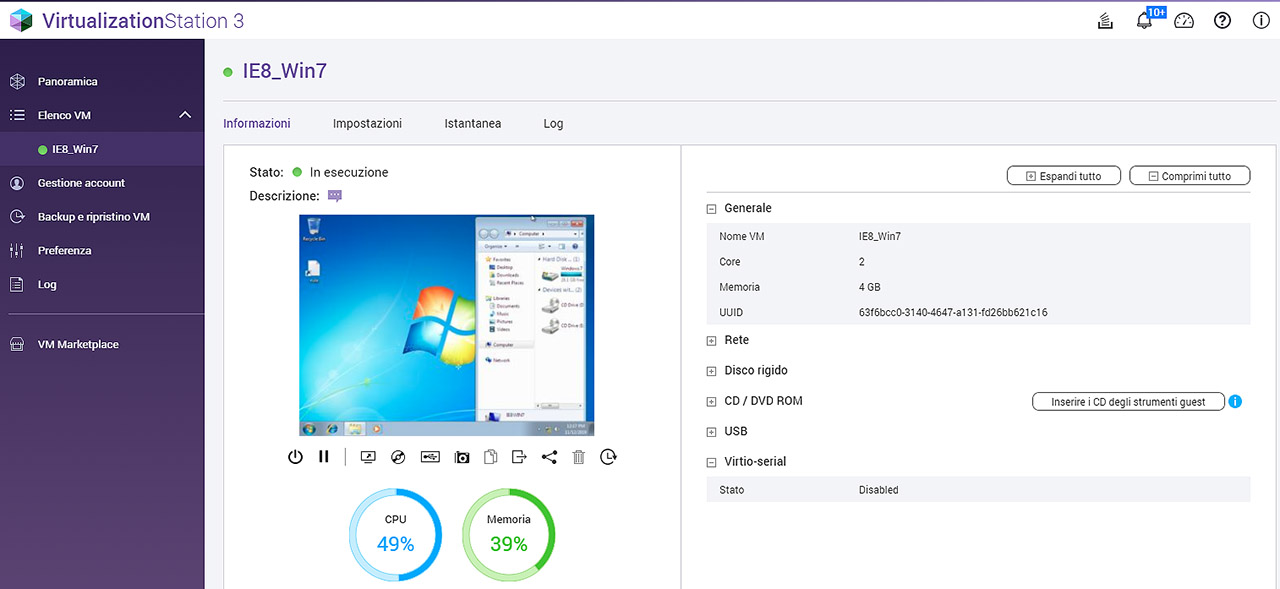The image size is (1280, 589).
Task: Switch to the Impostazioni tab
Action: point(367,124)
